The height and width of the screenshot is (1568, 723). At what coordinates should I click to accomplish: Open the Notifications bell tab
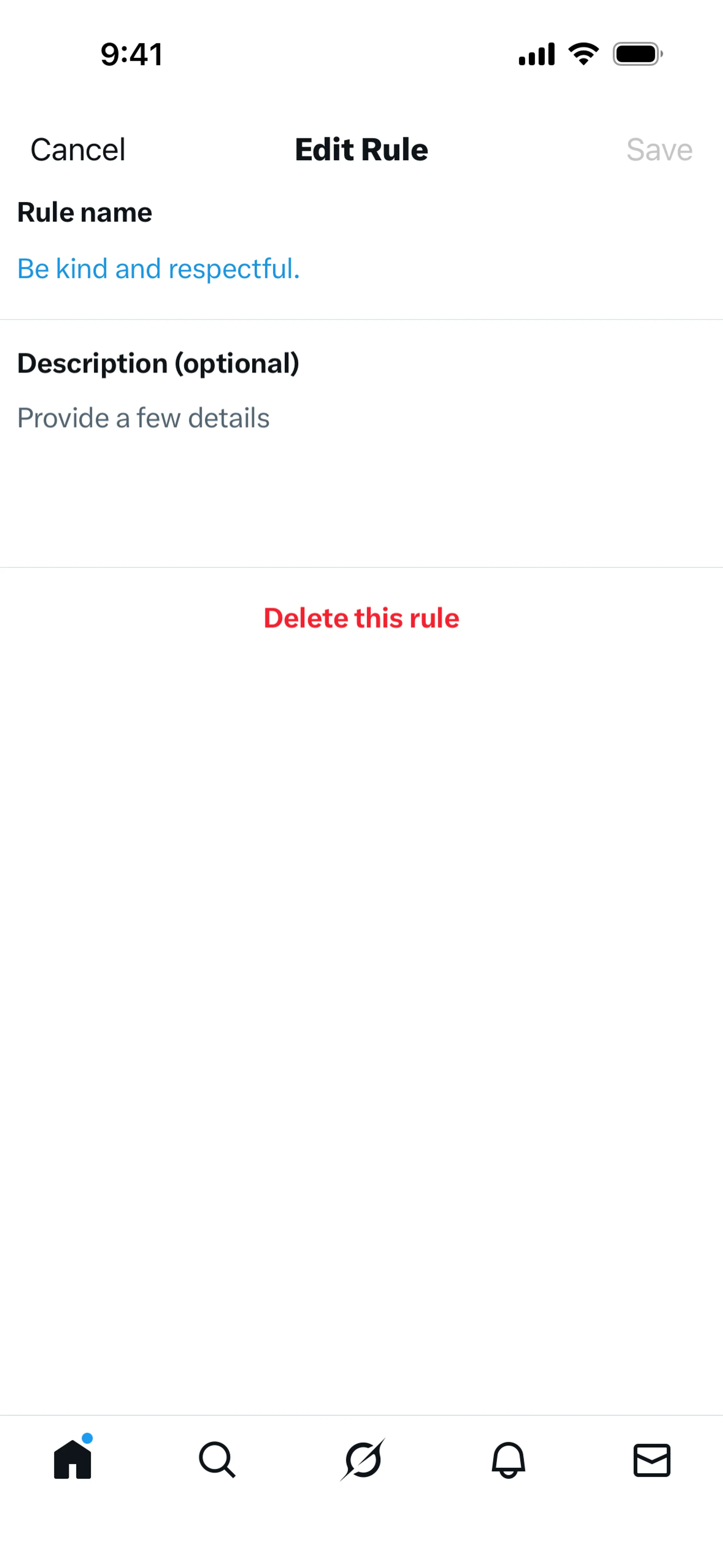pos(508,1459)
